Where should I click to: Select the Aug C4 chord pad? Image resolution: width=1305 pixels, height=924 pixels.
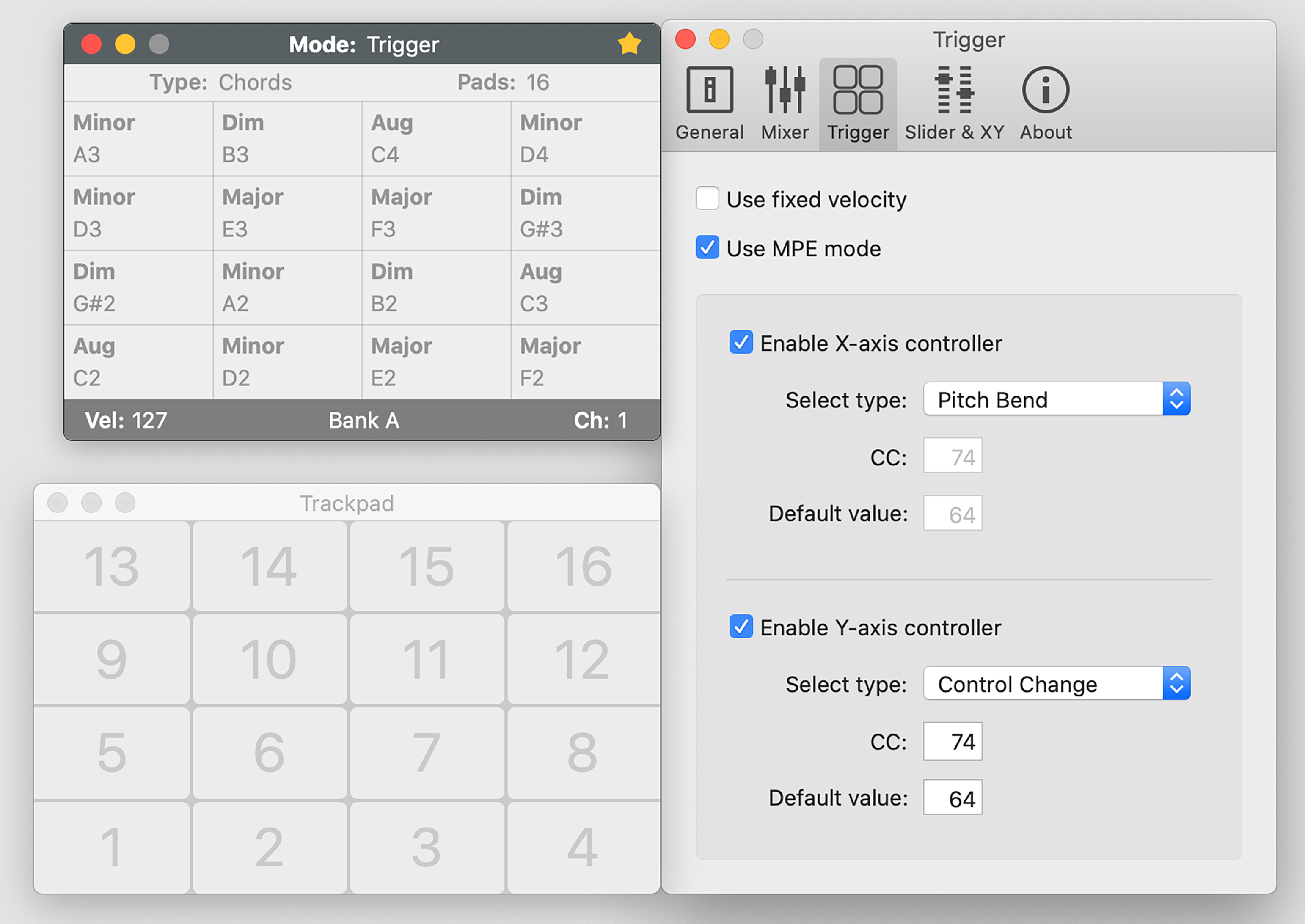[436, 139]
